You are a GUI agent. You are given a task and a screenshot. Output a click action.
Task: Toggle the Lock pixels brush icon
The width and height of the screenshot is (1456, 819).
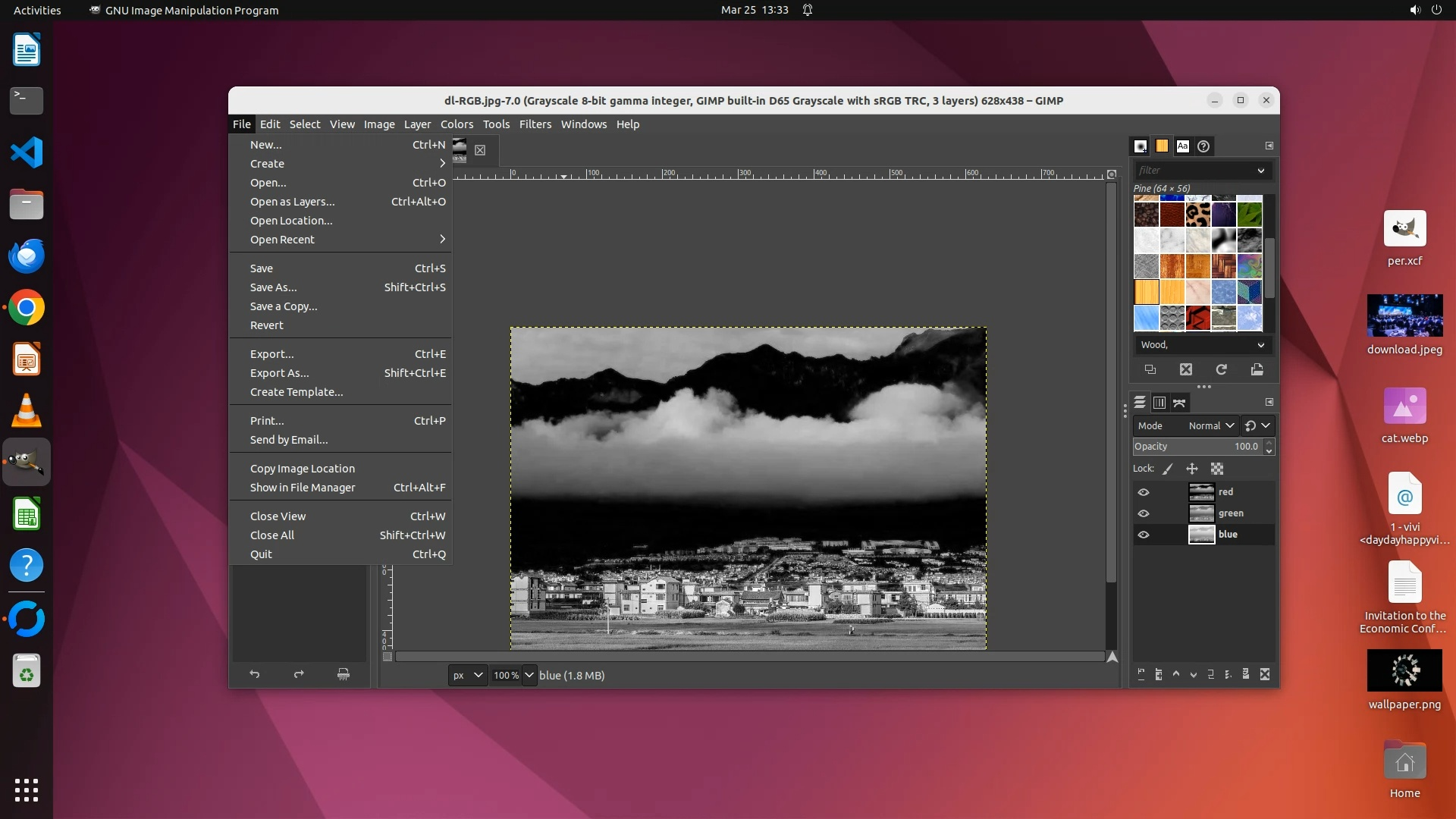point(1168,469)
